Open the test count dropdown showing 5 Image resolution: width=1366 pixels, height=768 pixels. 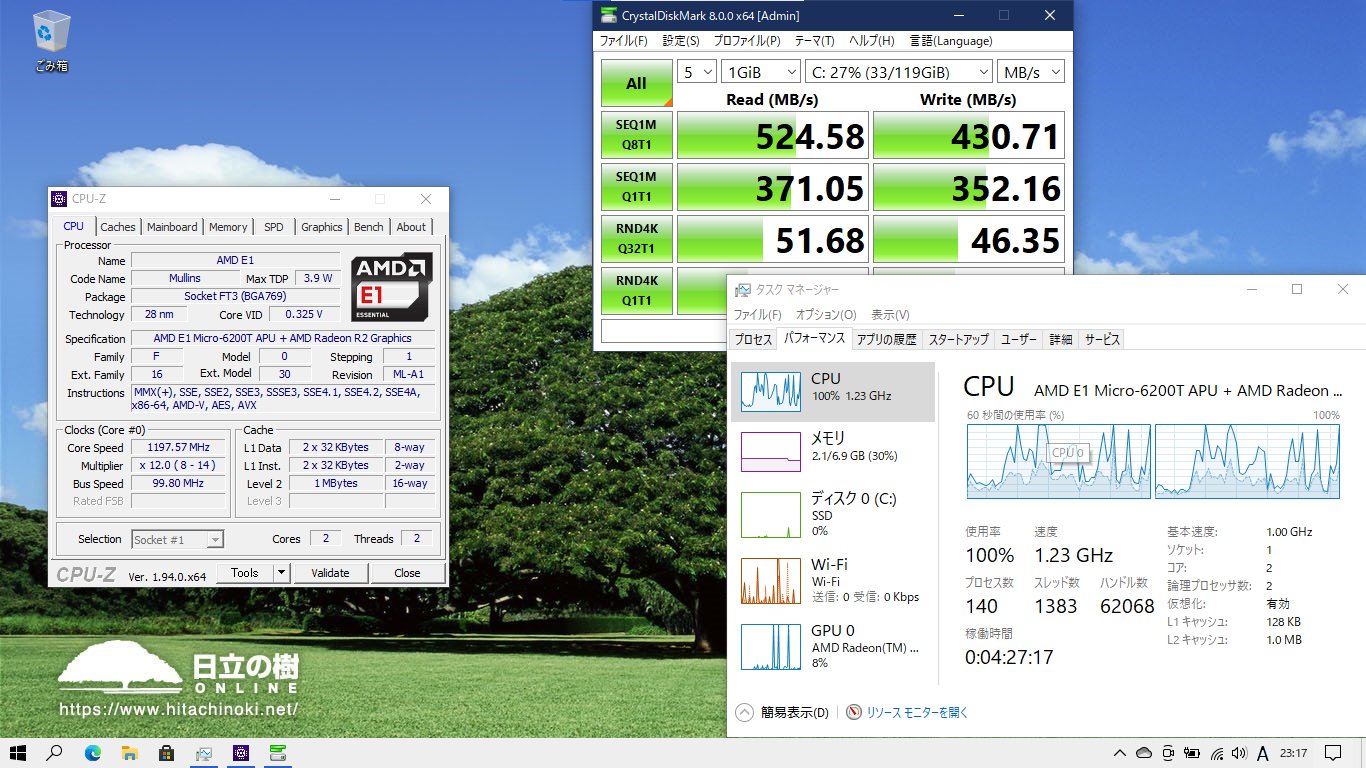(697, 72)
